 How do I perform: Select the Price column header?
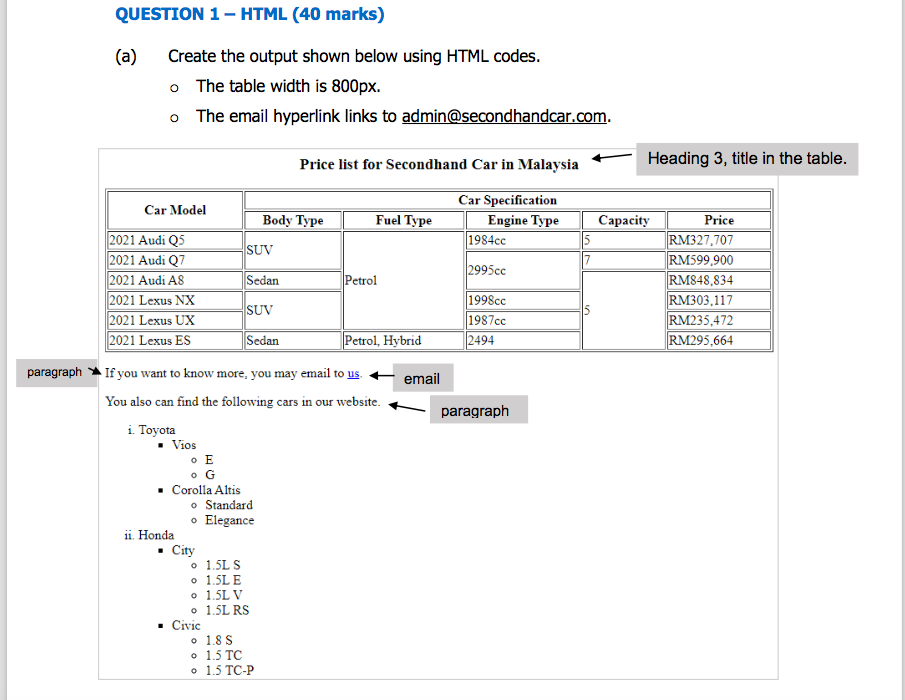pos(717,220)
